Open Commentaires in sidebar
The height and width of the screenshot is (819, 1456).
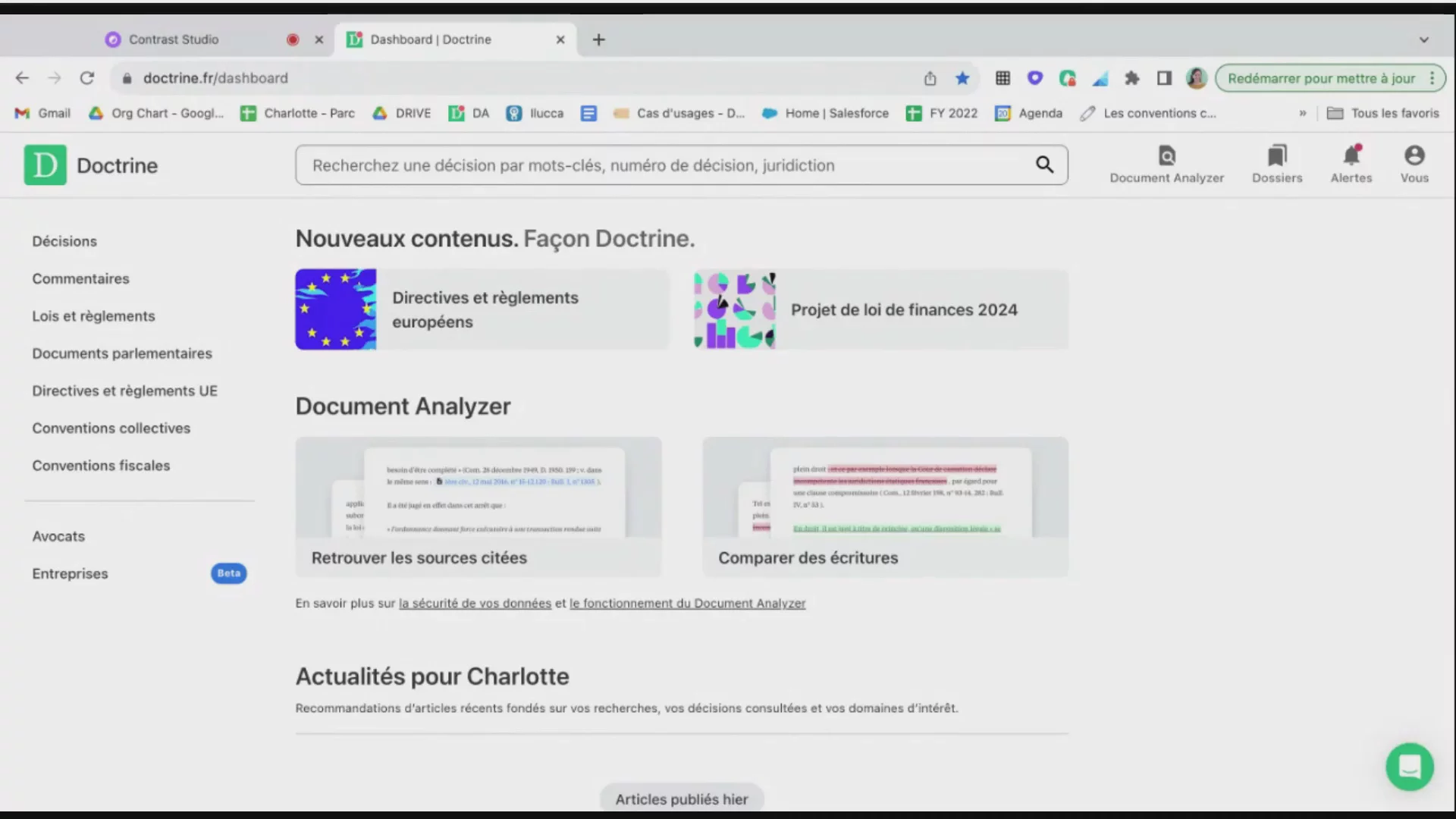(80, 278)
